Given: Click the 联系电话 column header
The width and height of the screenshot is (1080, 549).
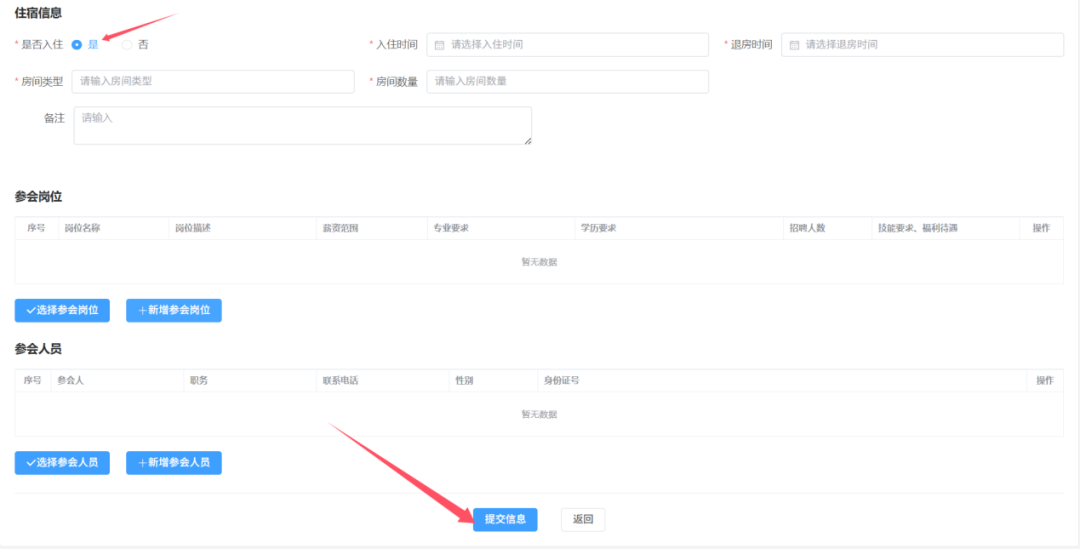Looking at the screenshot, I should point(340,381).
